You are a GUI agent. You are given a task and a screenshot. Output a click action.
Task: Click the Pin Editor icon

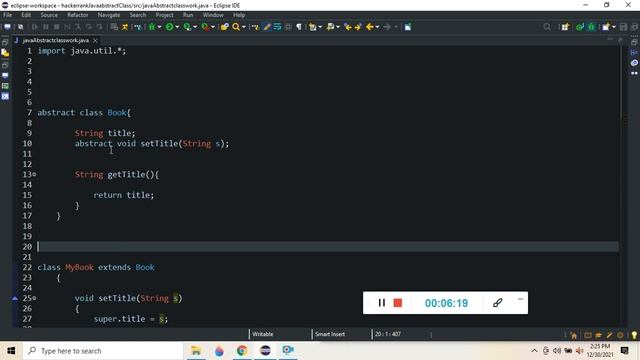408,27
